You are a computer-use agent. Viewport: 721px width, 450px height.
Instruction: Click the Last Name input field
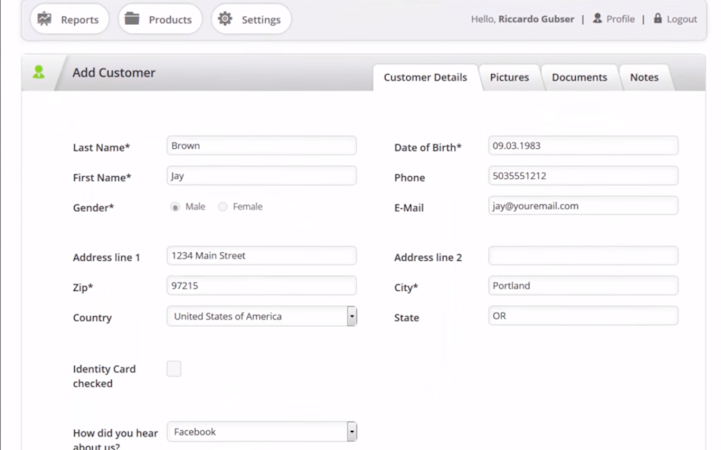pyautogui.click(x=261, y=146)
